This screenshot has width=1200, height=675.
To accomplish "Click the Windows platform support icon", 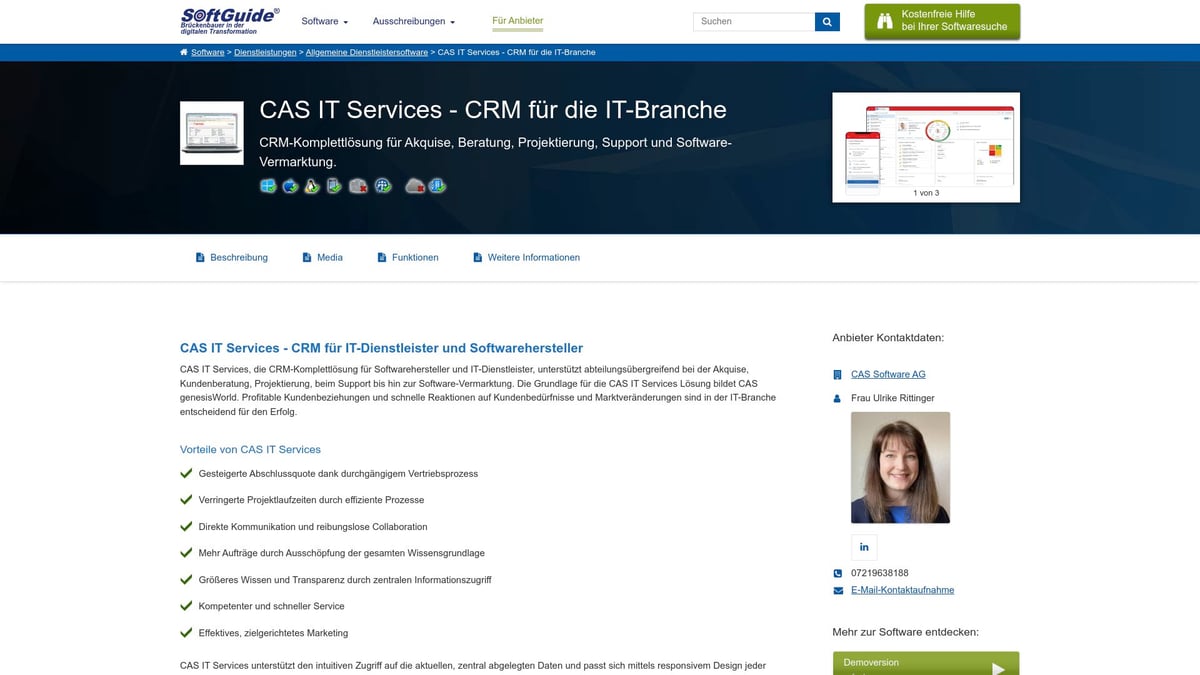I will (268, 186).
